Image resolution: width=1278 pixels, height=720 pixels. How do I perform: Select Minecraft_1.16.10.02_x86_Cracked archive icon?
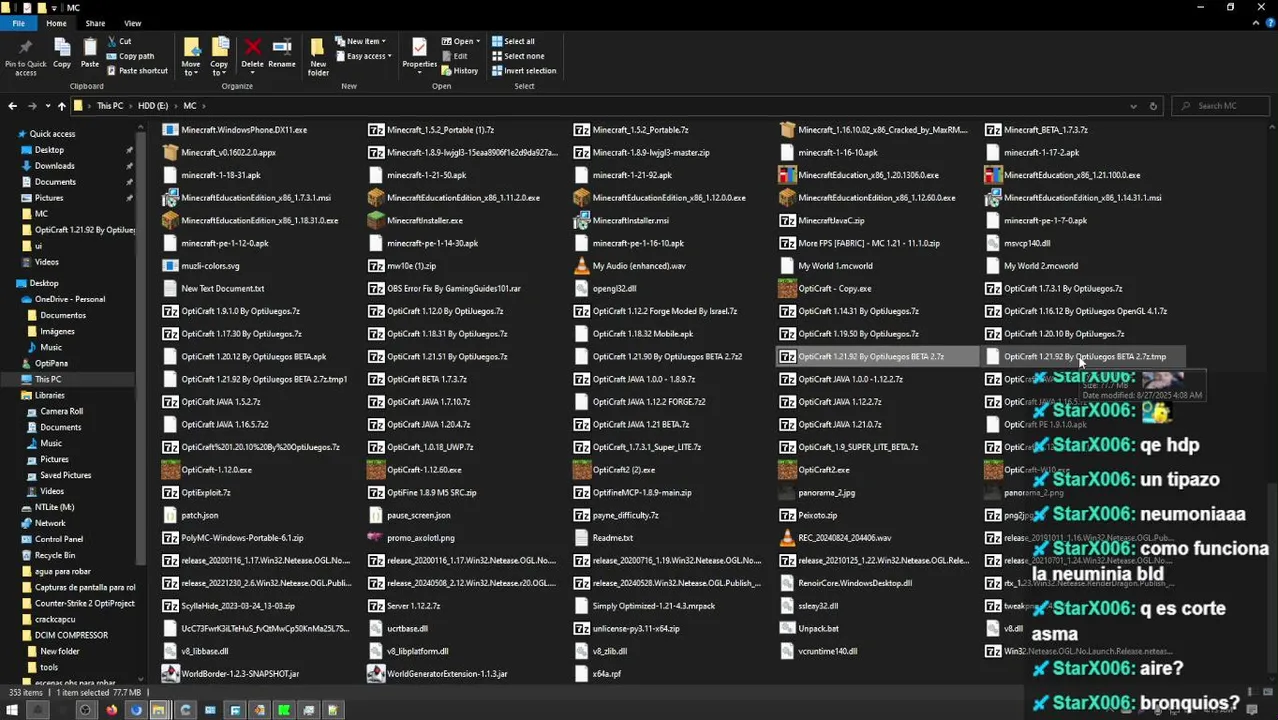787,130
